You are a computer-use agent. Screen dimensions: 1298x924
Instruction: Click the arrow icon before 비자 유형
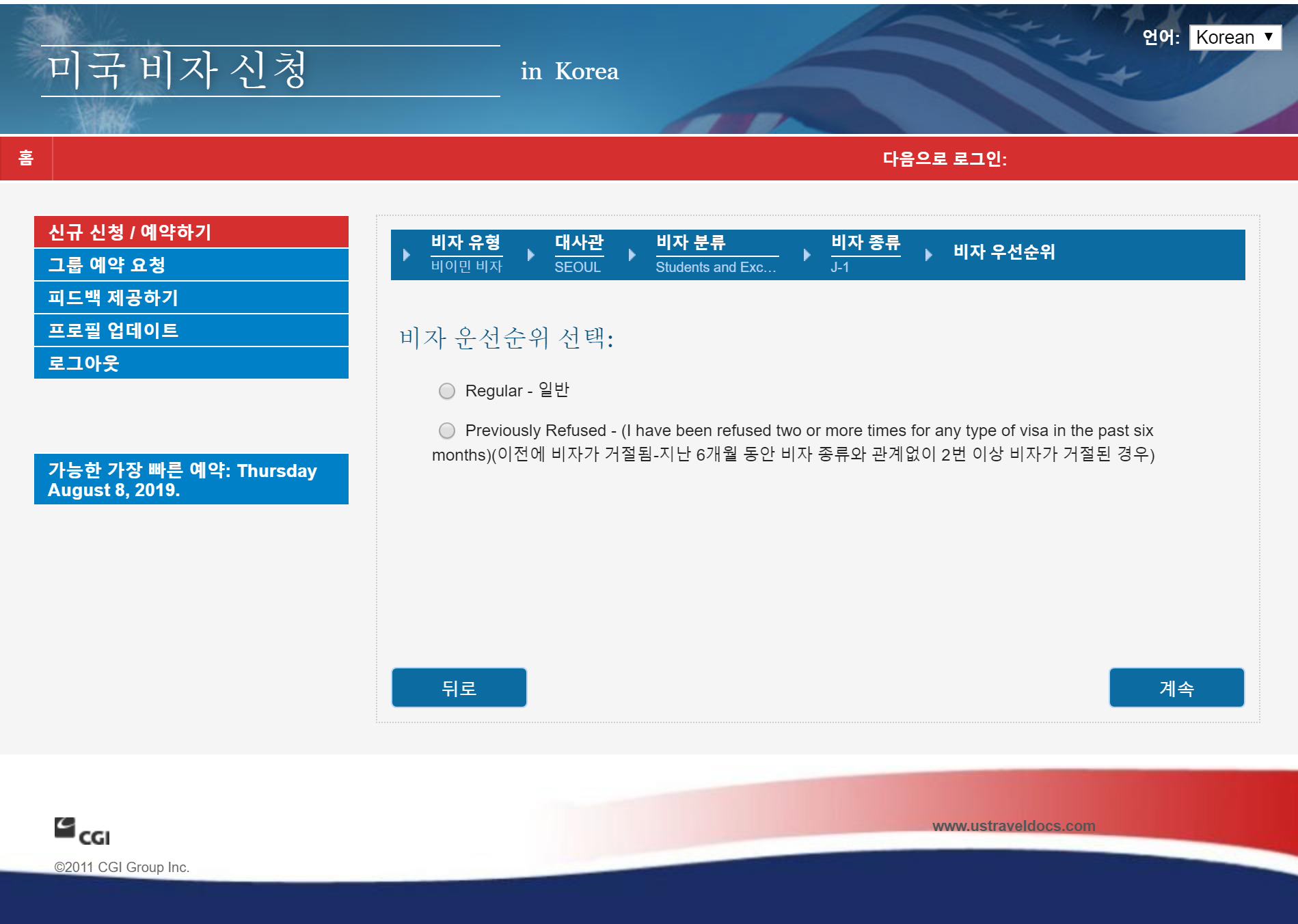coord(407,255)
